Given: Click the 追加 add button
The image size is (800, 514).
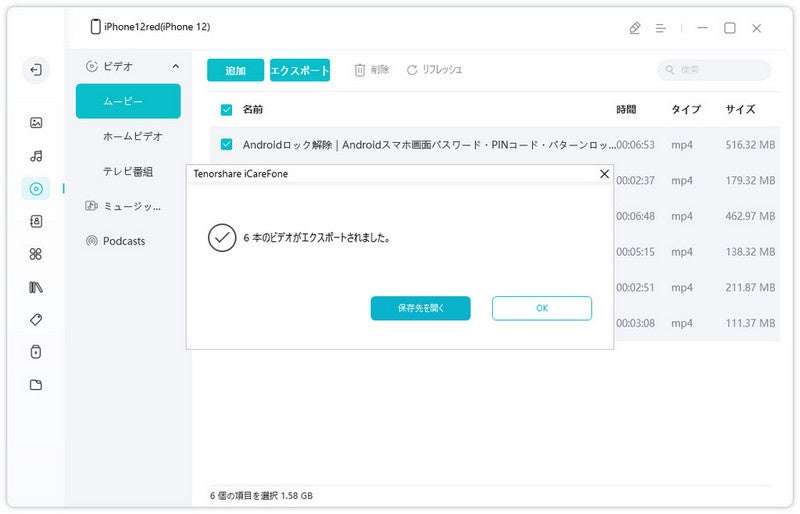Looking at the screenshot, I should coord(236,70).
